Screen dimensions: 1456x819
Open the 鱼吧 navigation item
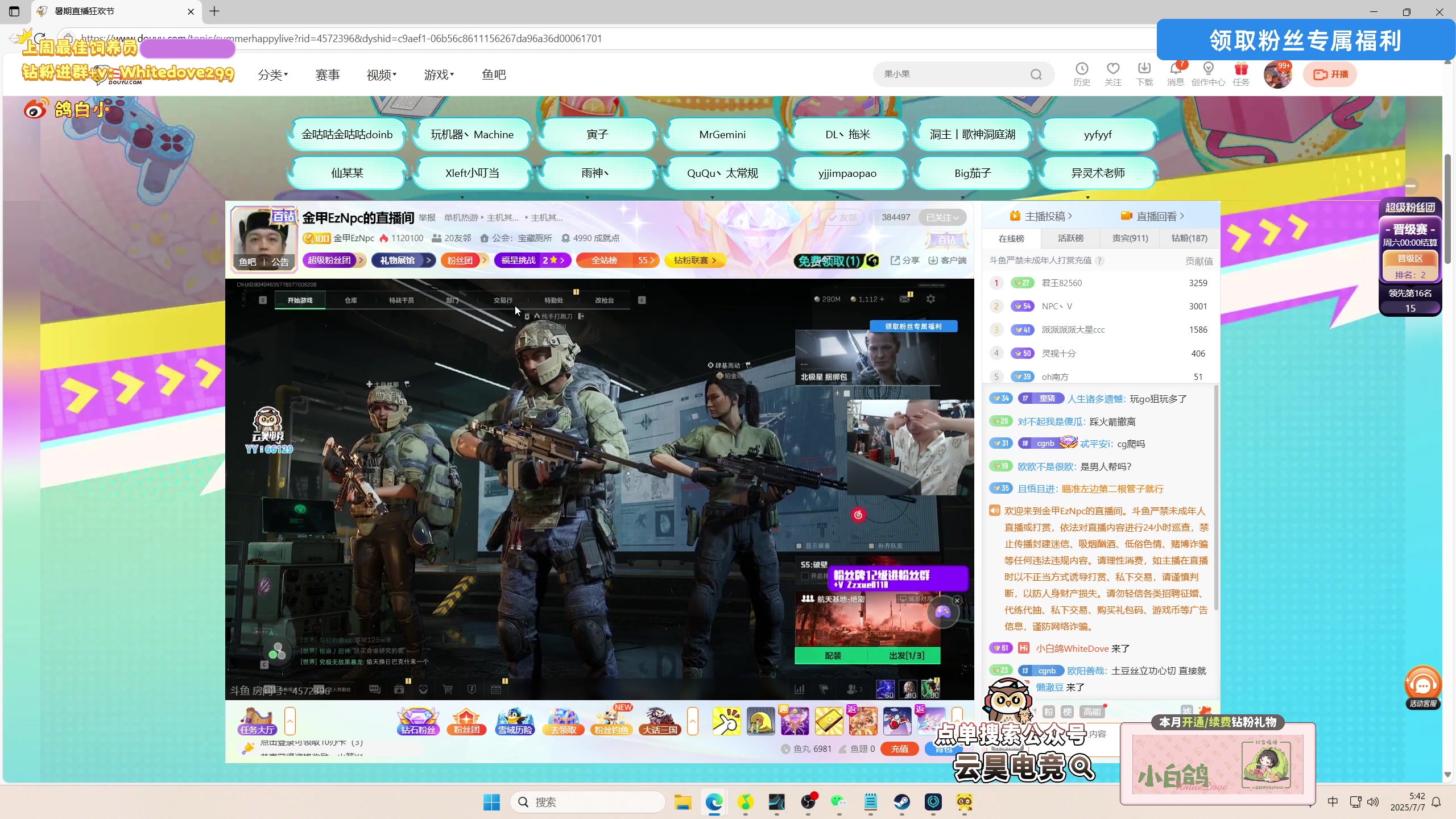click(x=494, y=75)
